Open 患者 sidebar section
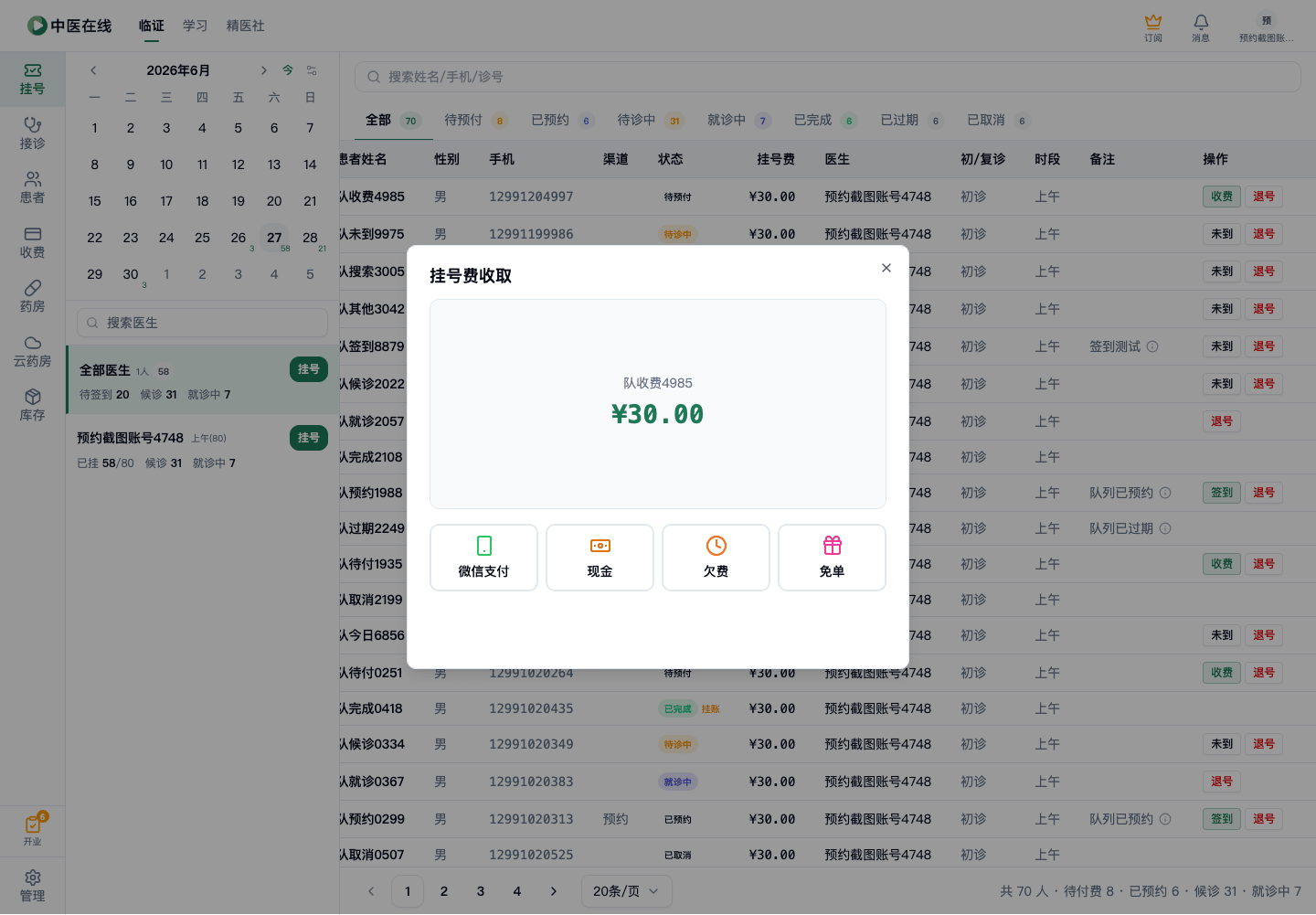Viewport: 1316px width, 915px height. pyautogui.click(x=32, y=188)
